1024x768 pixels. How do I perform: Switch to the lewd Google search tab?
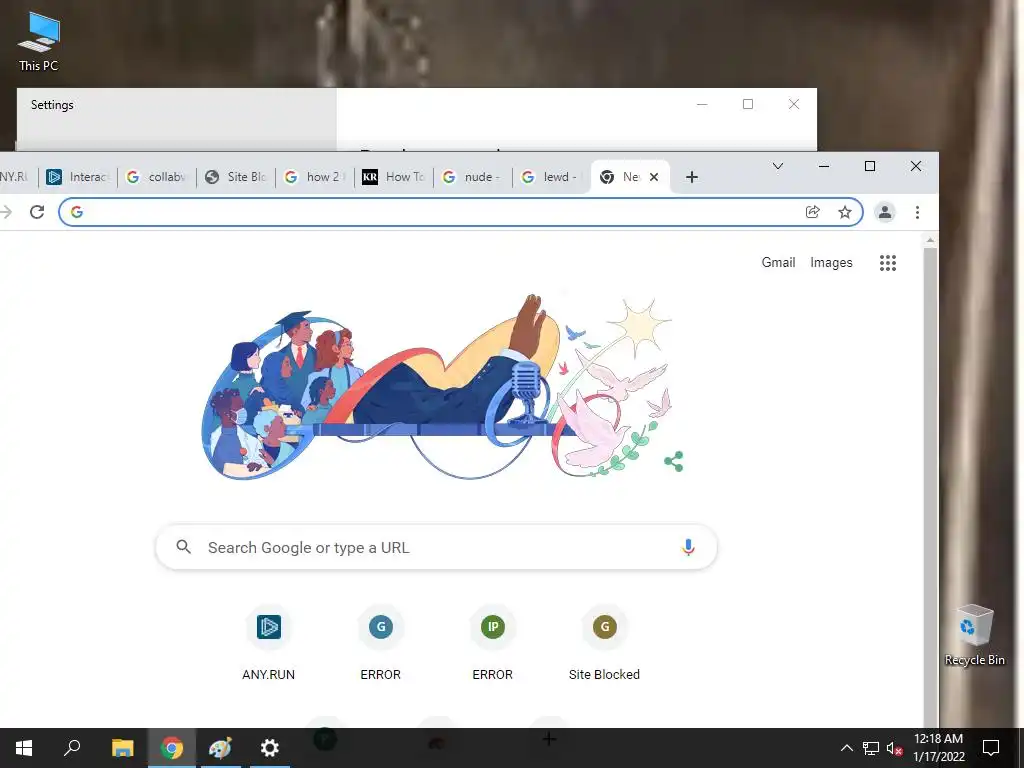click(x=552, y=177)
